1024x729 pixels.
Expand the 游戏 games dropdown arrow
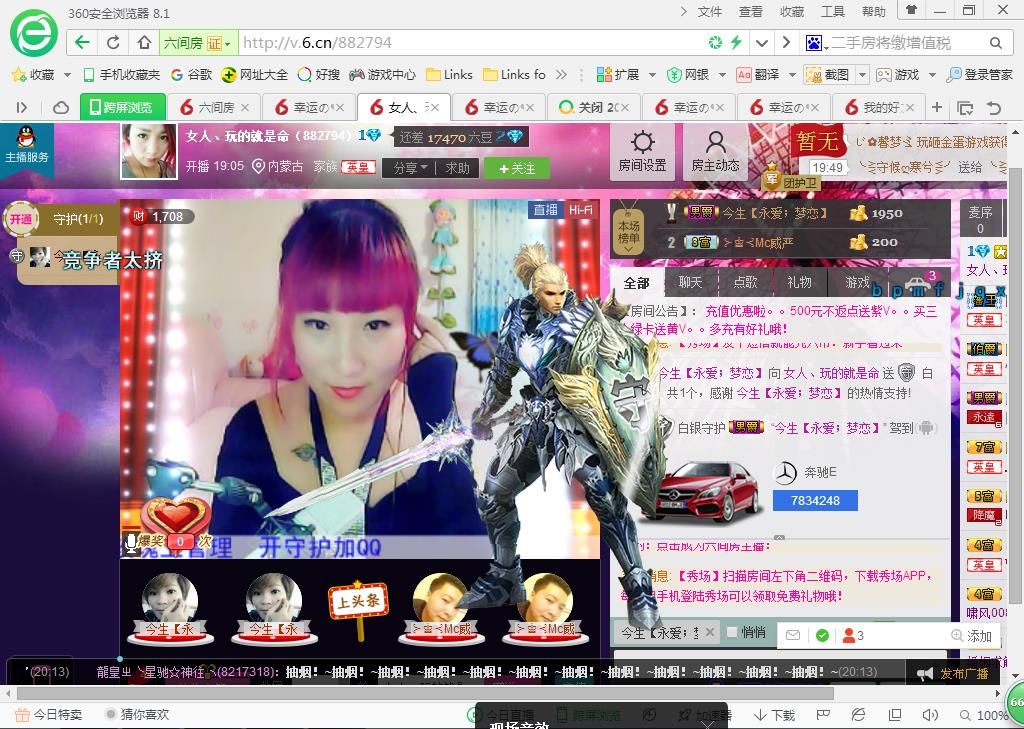[933, 75]
